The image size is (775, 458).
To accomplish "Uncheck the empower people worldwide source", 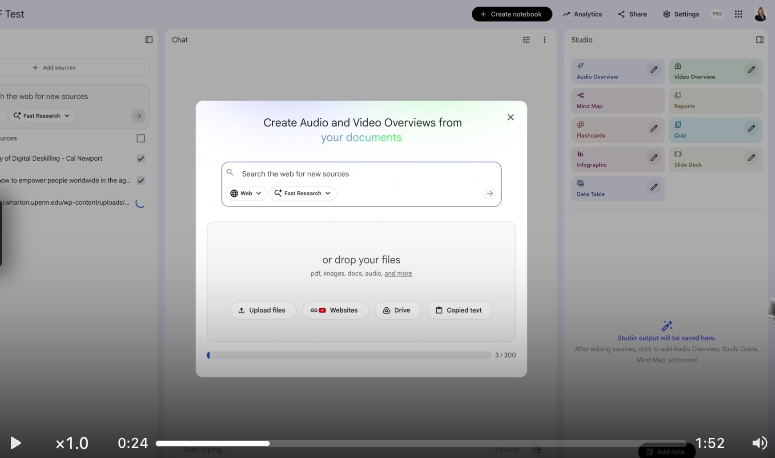I will tap(140, 180).
